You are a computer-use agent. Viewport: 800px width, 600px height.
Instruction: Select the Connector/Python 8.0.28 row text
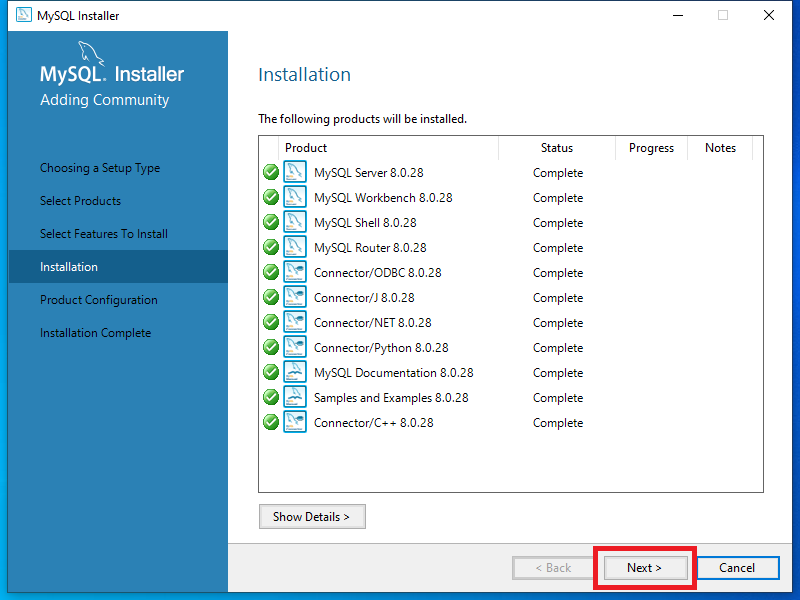click(381, 348)
